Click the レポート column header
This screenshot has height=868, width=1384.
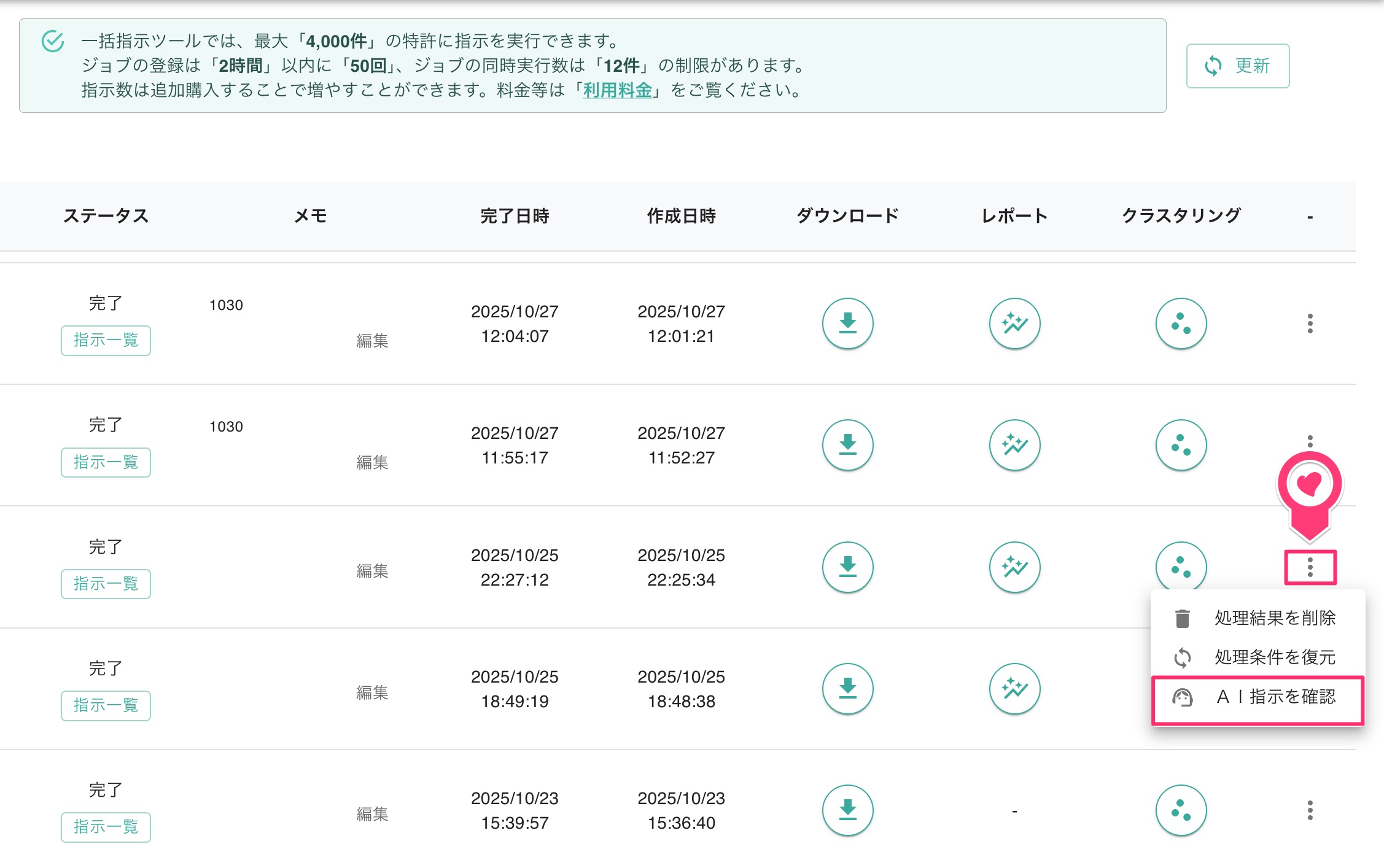tap(1014, 216)
